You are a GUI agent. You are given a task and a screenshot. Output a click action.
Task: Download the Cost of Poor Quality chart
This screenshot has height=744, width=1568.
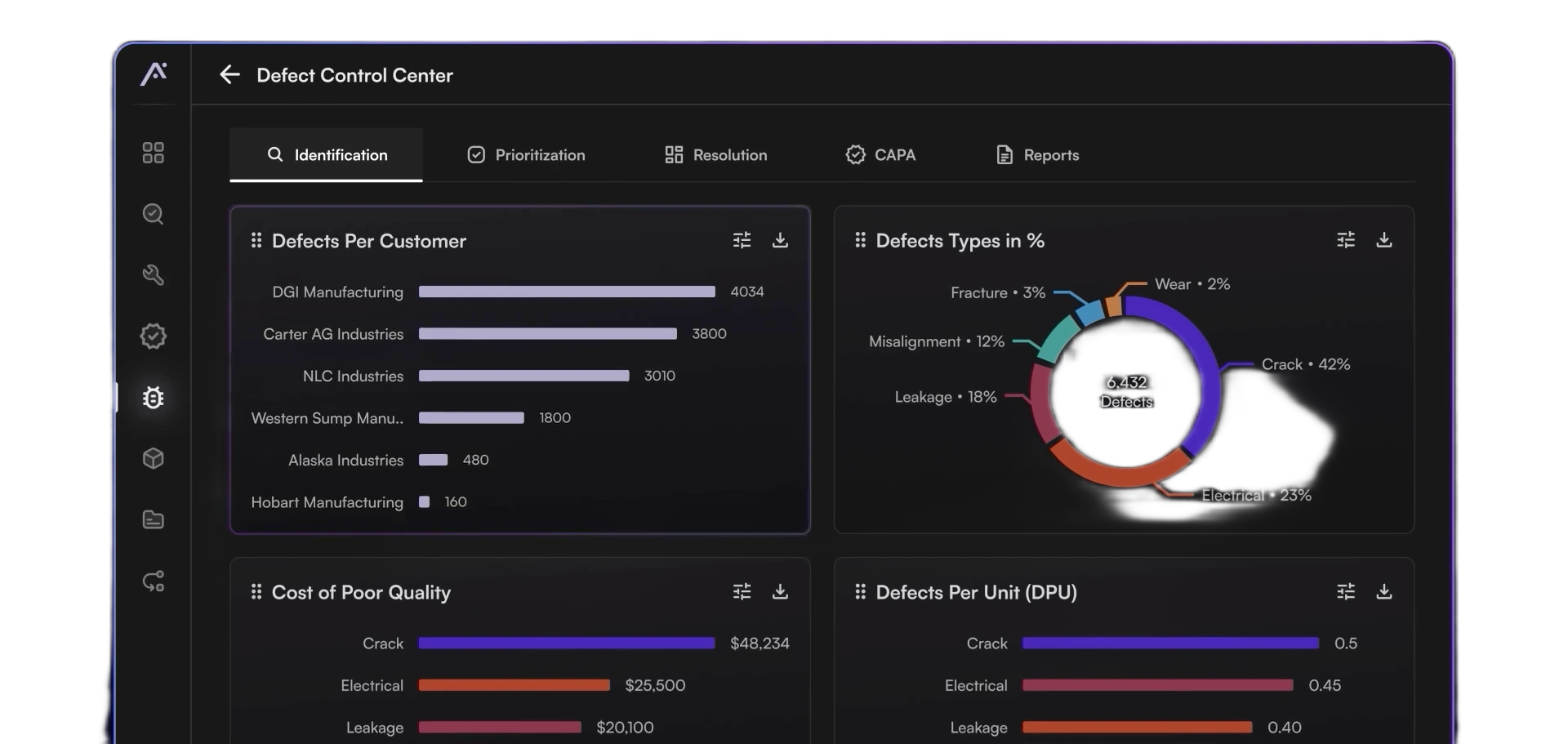(x=780, y=591)
